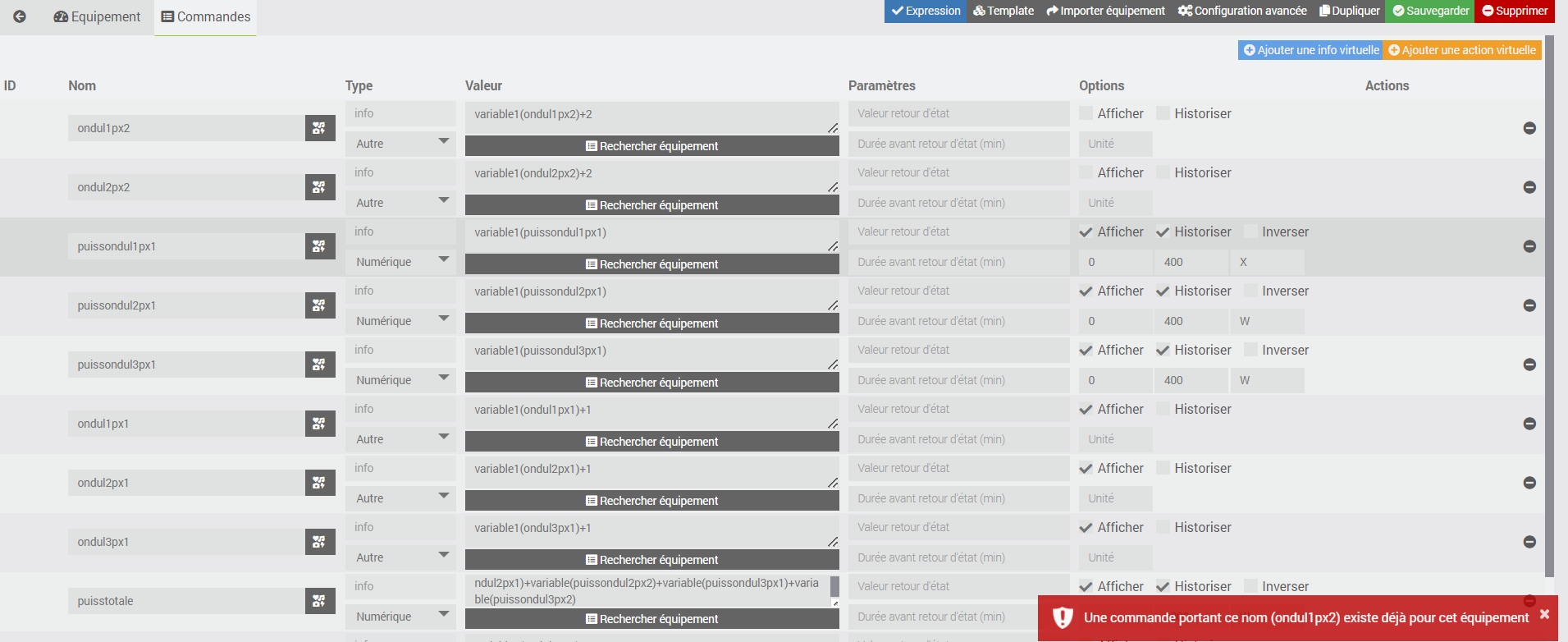Open the Template menu
This screenshot has height=642, width=1568.
point(1003,11)
